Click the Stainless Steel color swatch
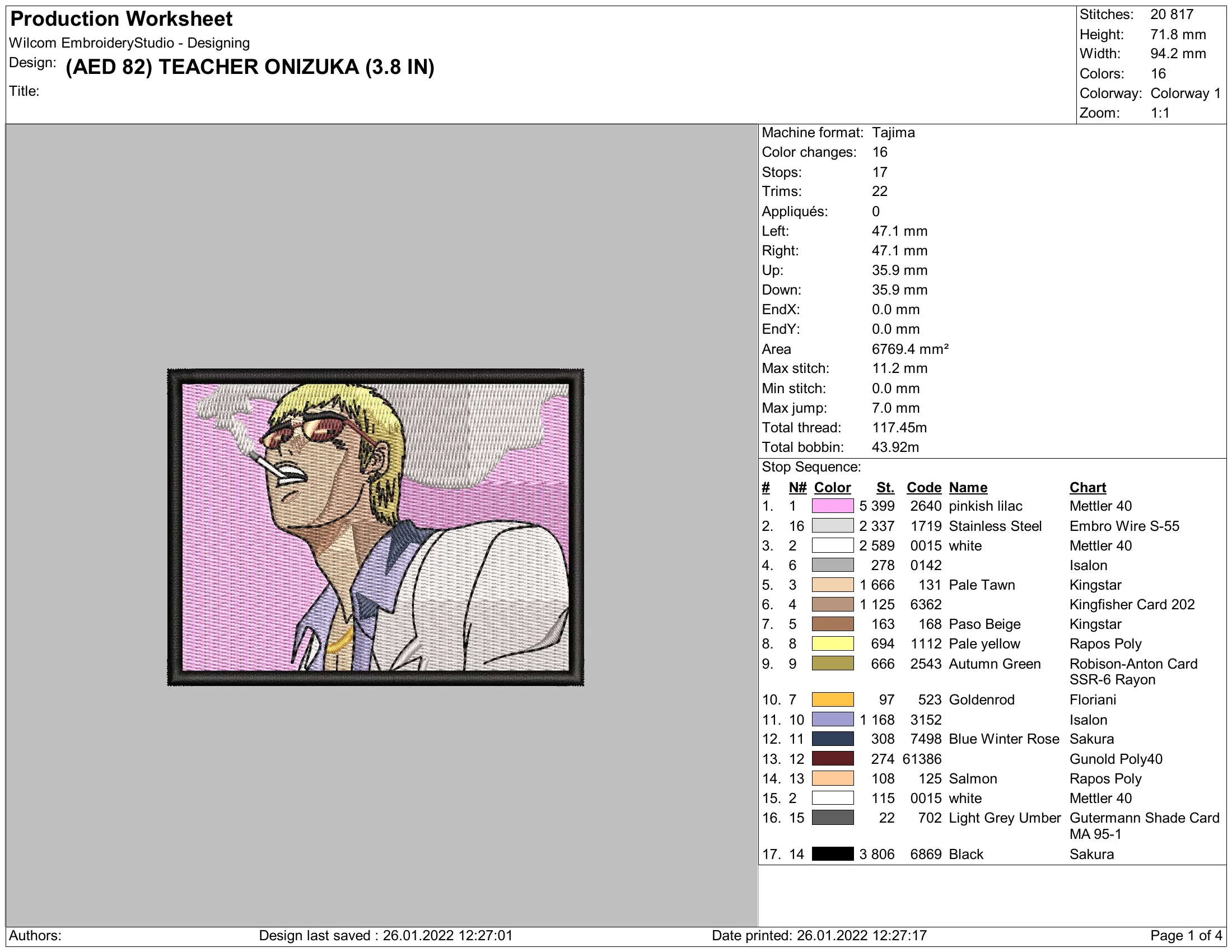 833,526
